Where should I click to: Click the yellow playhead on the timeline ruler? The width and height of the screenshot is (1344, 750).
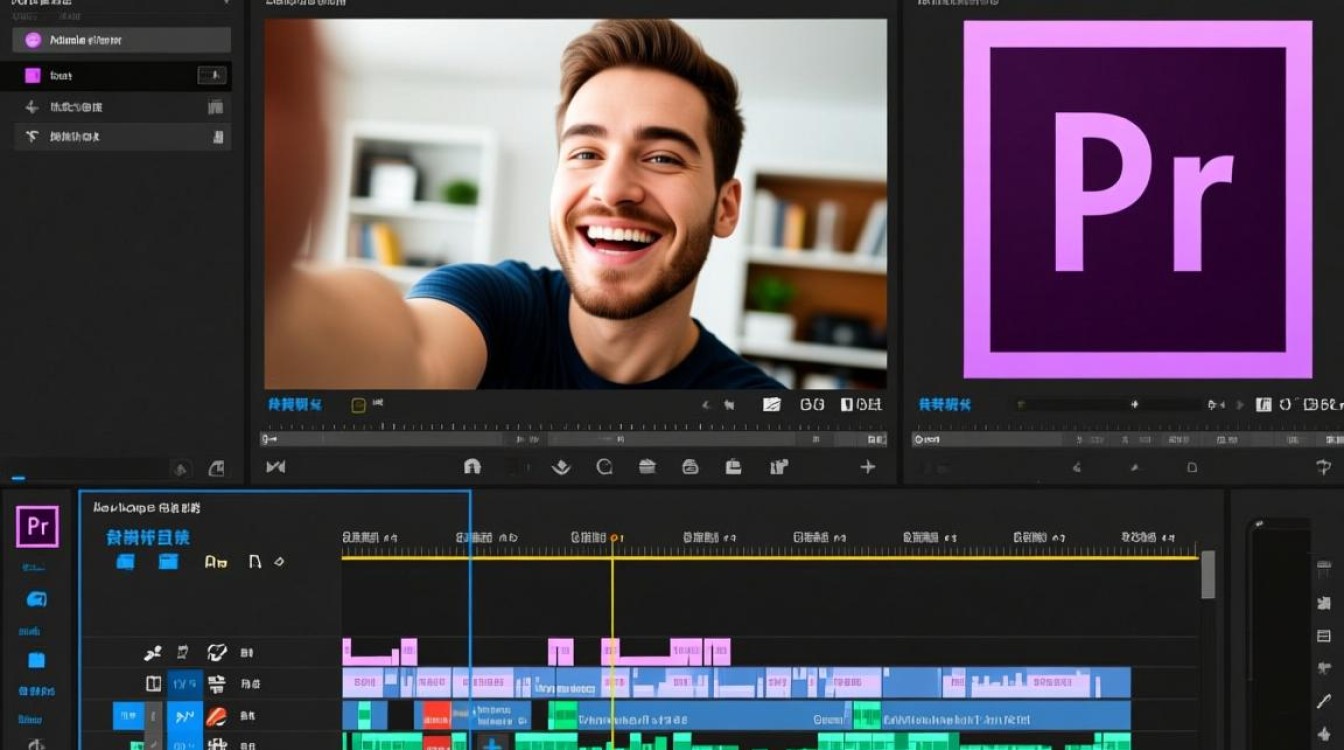(x=612, y=539)
